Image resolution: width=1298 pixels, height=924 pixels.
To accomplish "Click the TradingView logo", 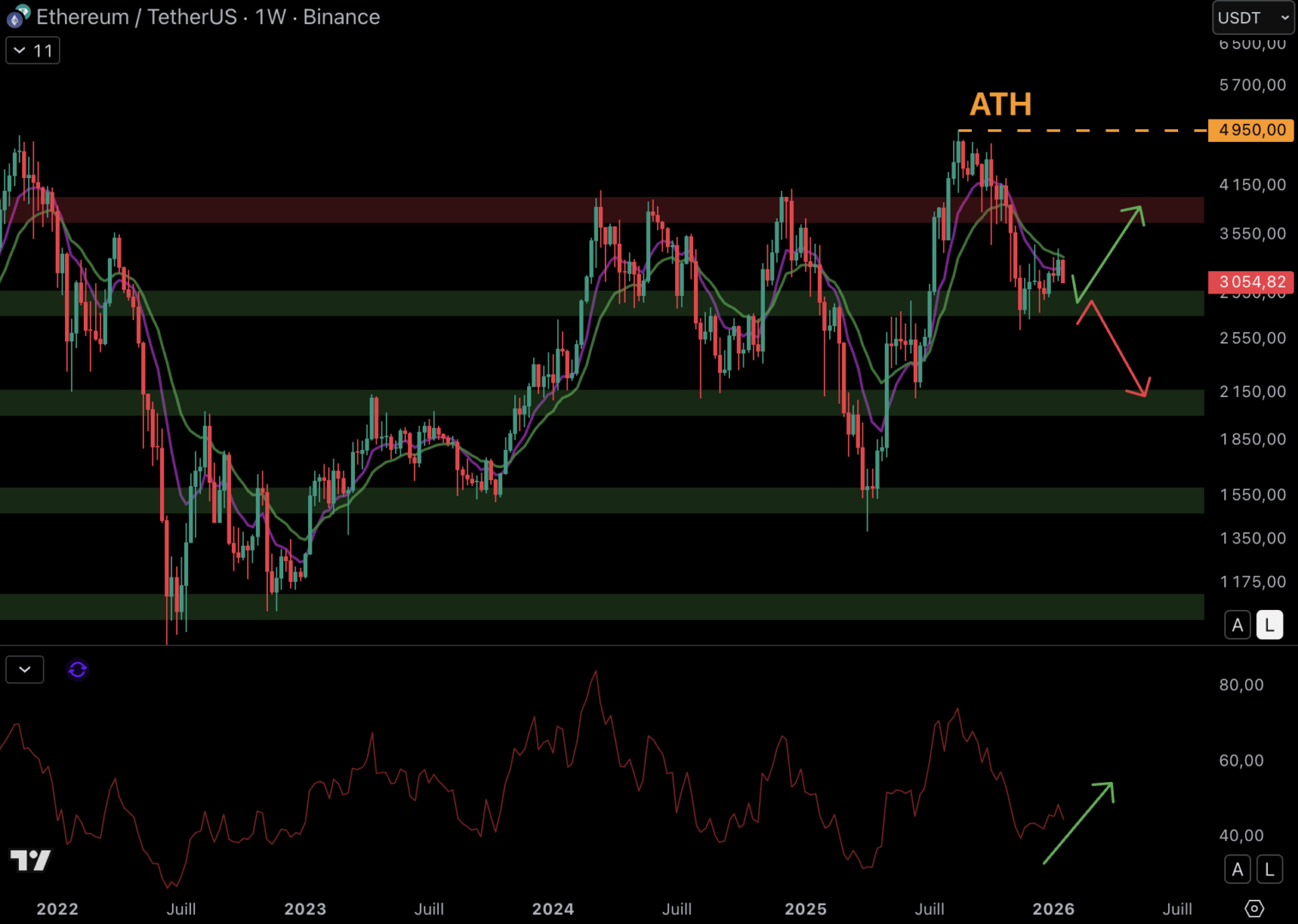I will click(31, 860).
